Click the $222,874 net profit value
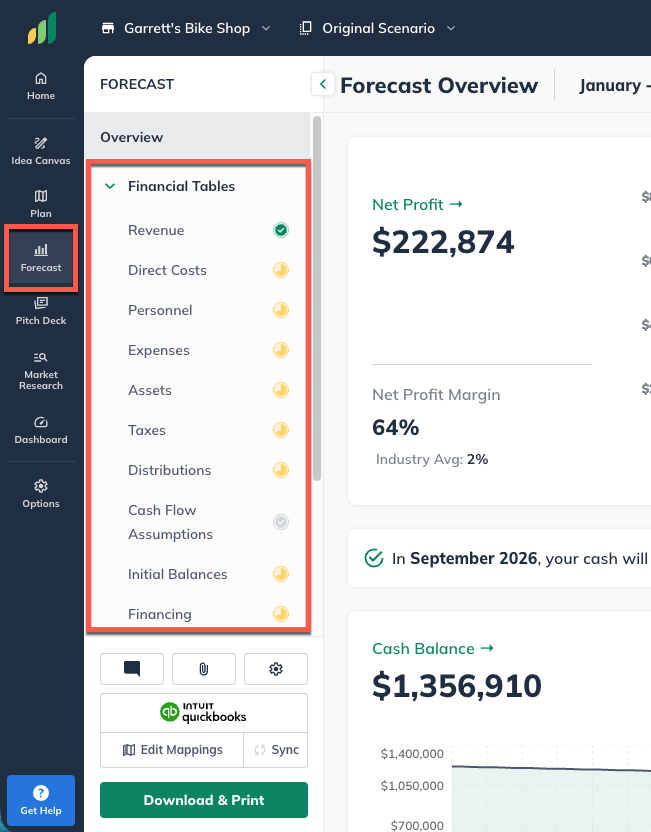Screen dimensions: 651x832 point(443,242)
